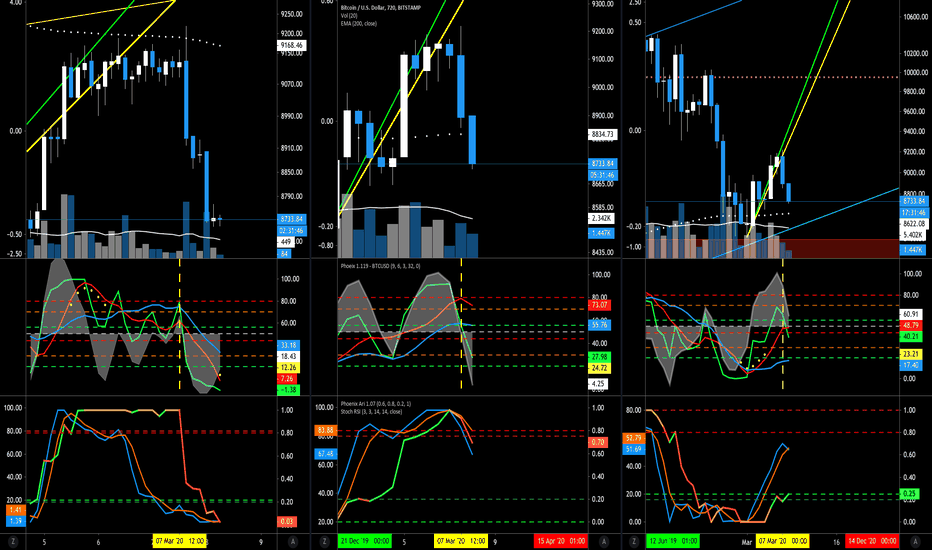Select the 'Phoenix Ari 1.07' indicator legend

376,404
